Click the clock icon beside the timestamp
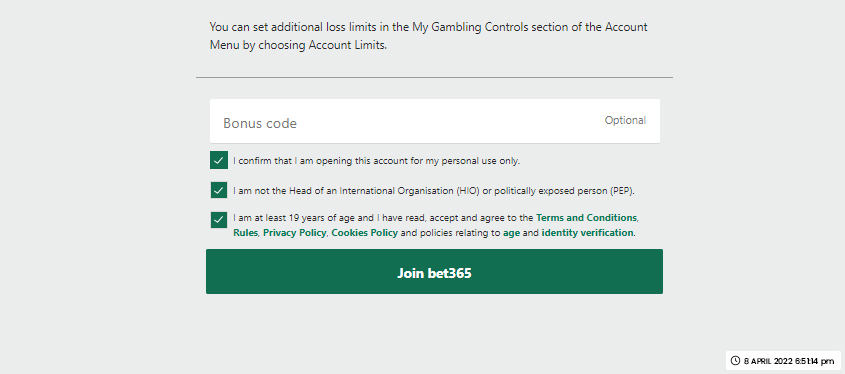 tap(735, 361)
